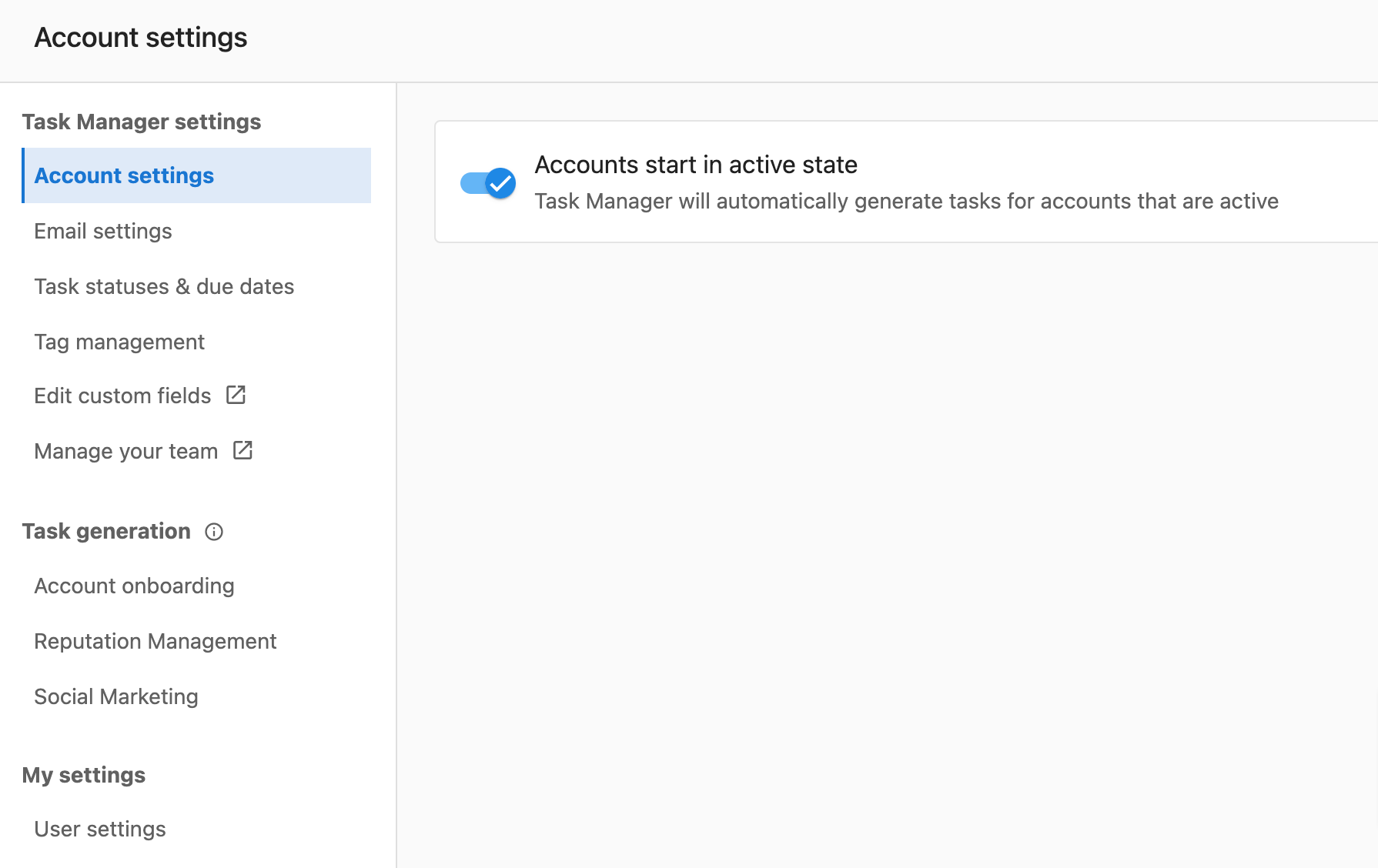Go to User settings
The image size is (1378, 868).
(x=100, y=829)
